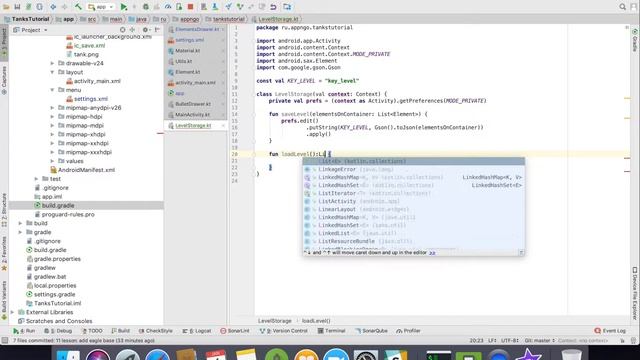Click the Search Everywhere magnifier icon
This screenshot has height=360, width=640.
(x=622, y=7)
